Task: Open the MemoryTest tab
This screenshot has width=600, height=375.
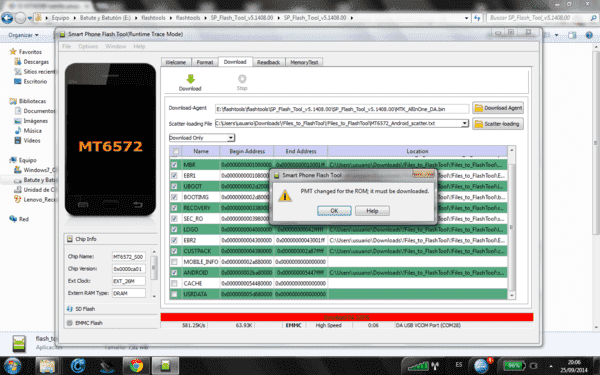Action: 304,62
